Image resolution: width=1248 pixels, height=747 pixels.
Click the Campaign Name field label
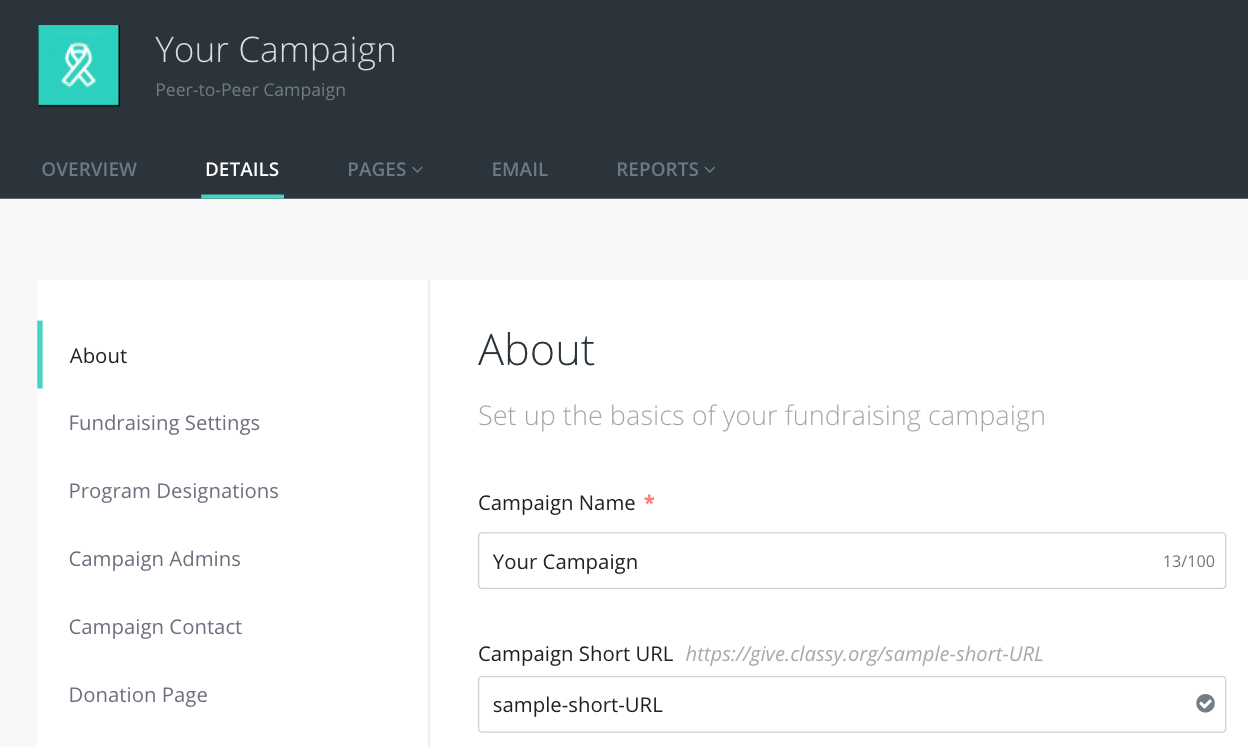(x=556, y=503)
